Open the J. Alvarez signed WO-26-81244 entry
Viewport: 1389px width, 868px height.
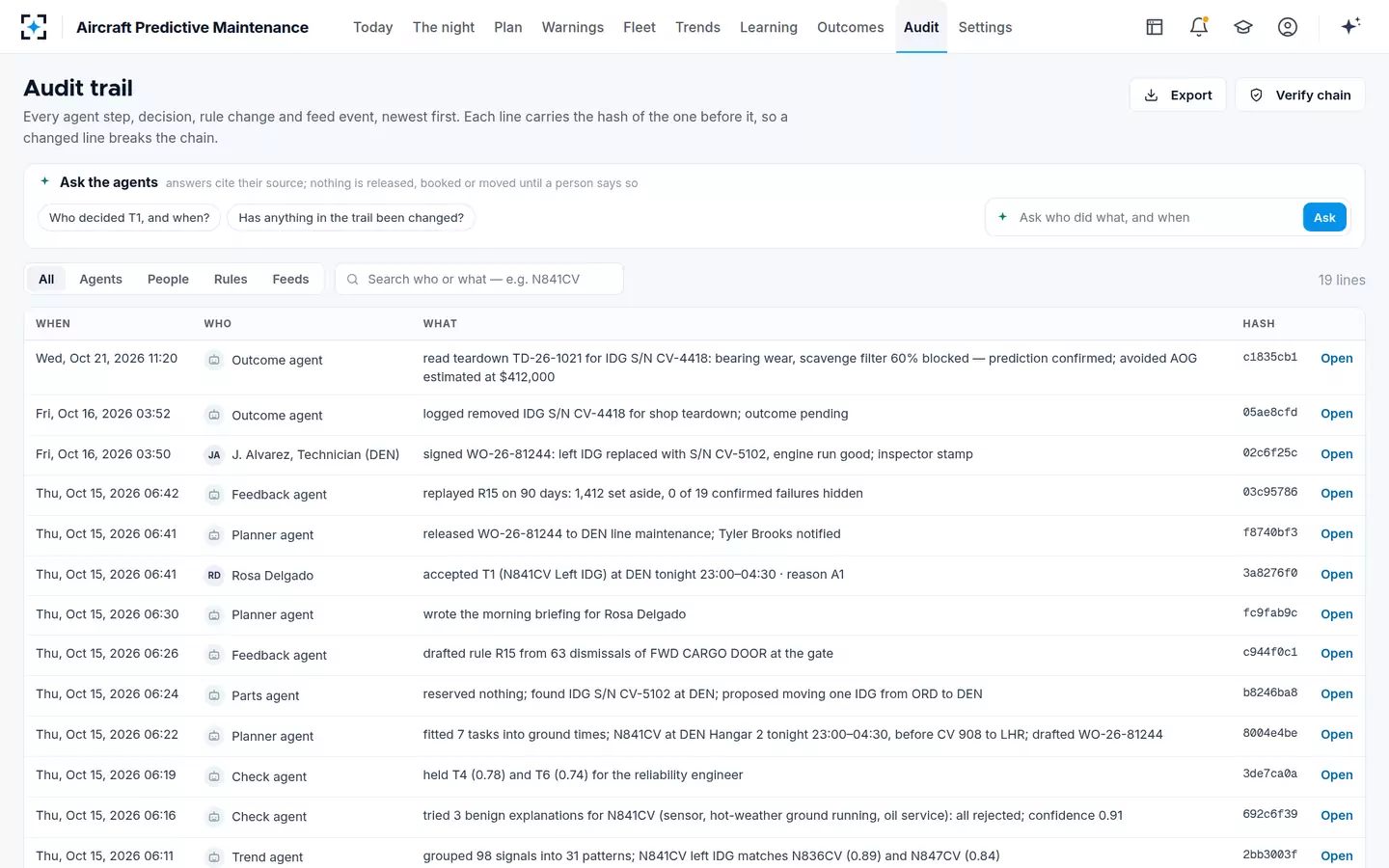[1336, 454]
